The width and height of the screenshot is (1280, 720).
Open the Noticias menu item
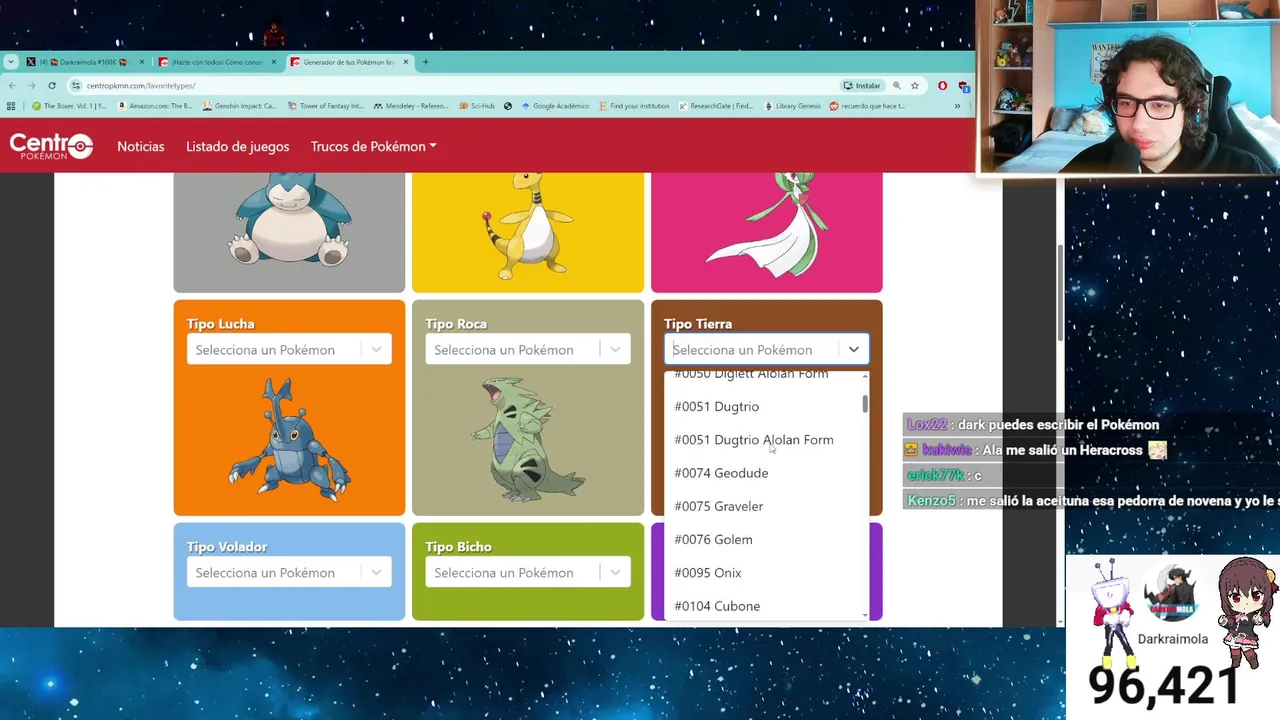(140, 146)
